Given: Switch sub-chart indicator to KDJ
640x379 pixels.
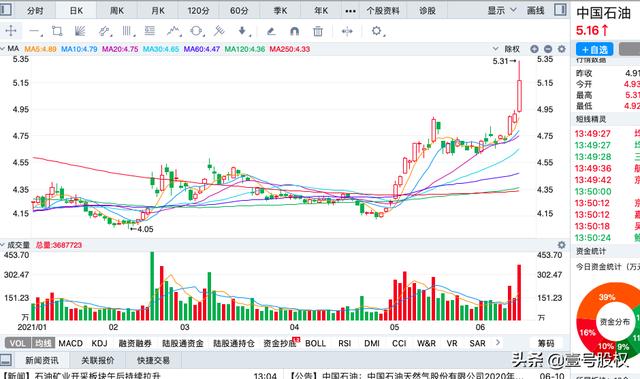Looking at the screenshot, I should (99, 343).
